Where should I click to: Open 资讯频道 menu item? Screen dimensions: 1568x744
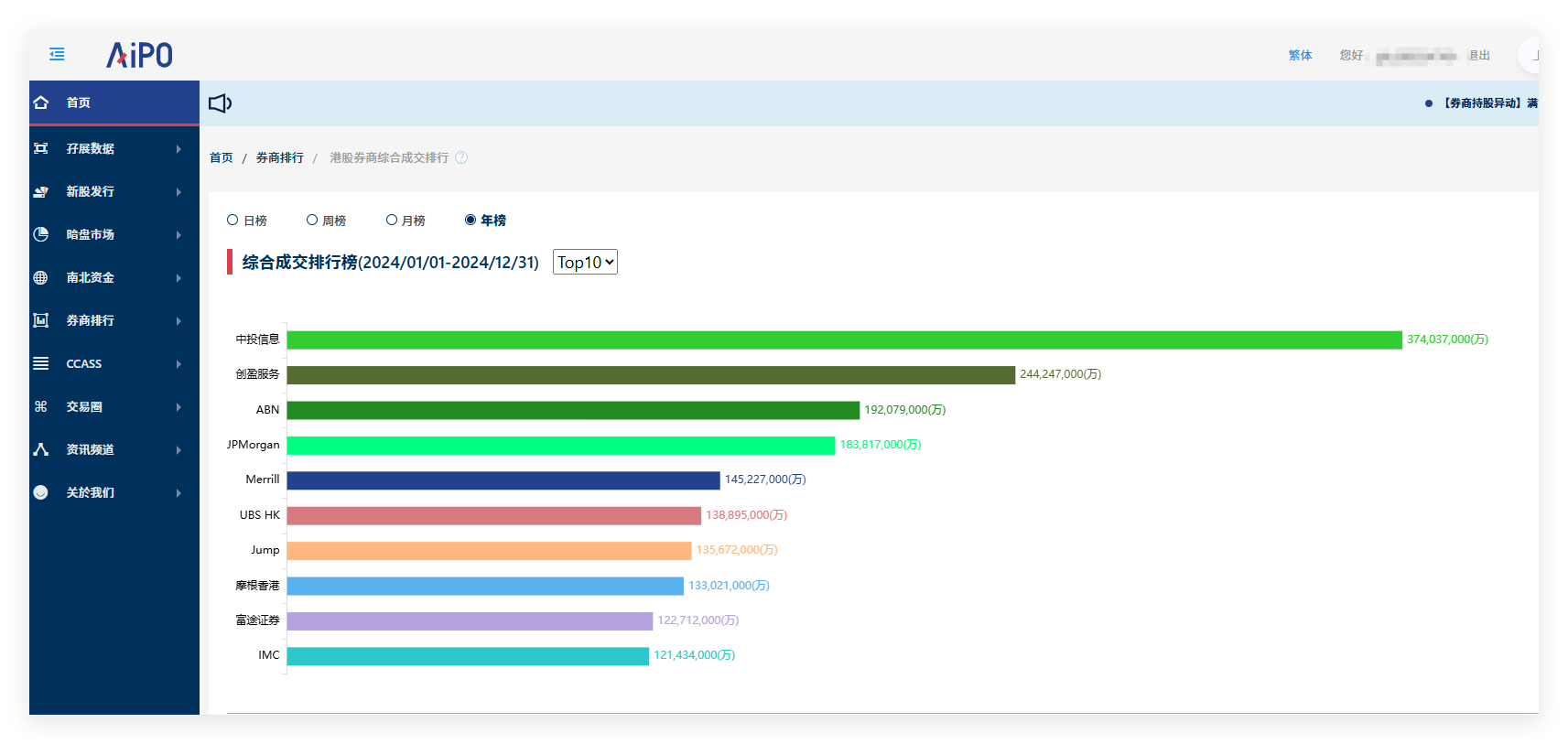pyautogui.click(x=114, y=449)
